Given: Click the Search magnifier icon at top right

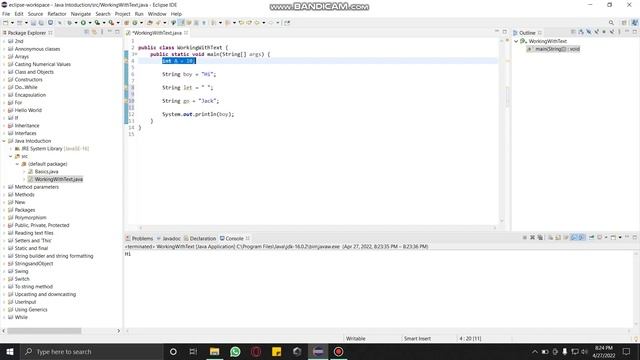Looking at the screenshot, I should [x=611, y=23].
